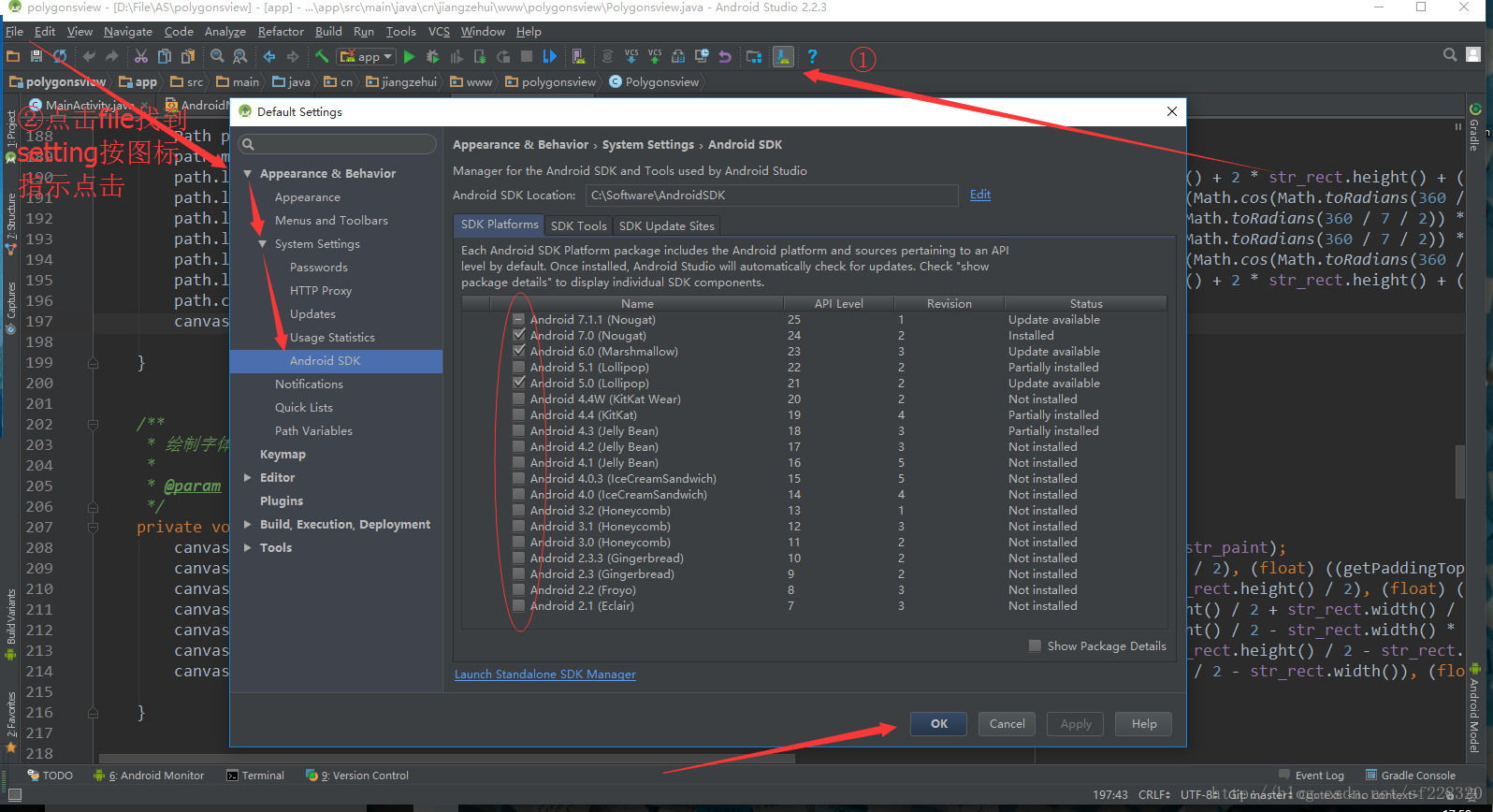Click the blue Help question mark icon

coord(812,56)
